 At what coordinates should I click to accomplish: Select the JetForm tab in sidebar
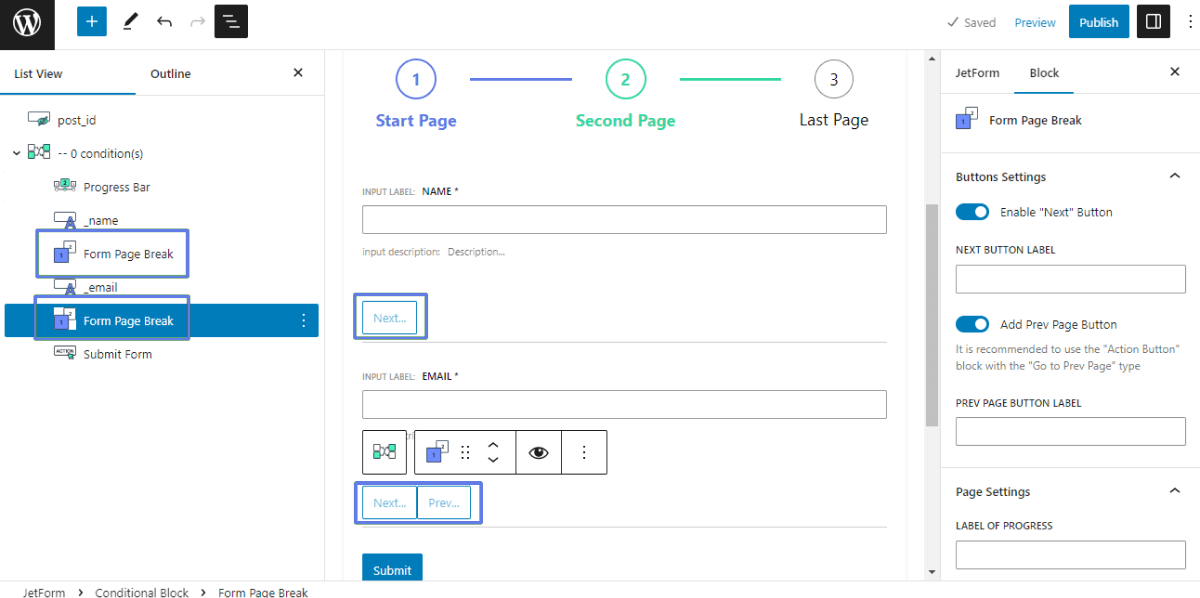click(x=977, y=72)
